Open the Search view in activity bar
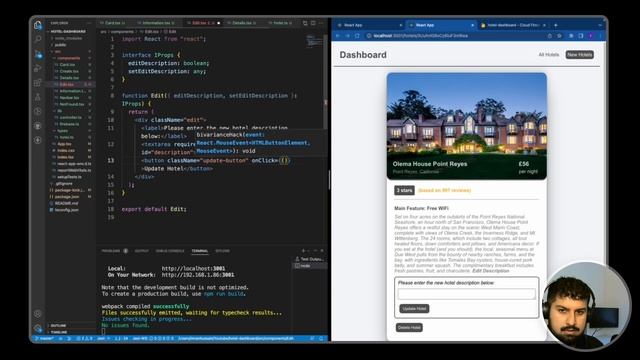 38,40
